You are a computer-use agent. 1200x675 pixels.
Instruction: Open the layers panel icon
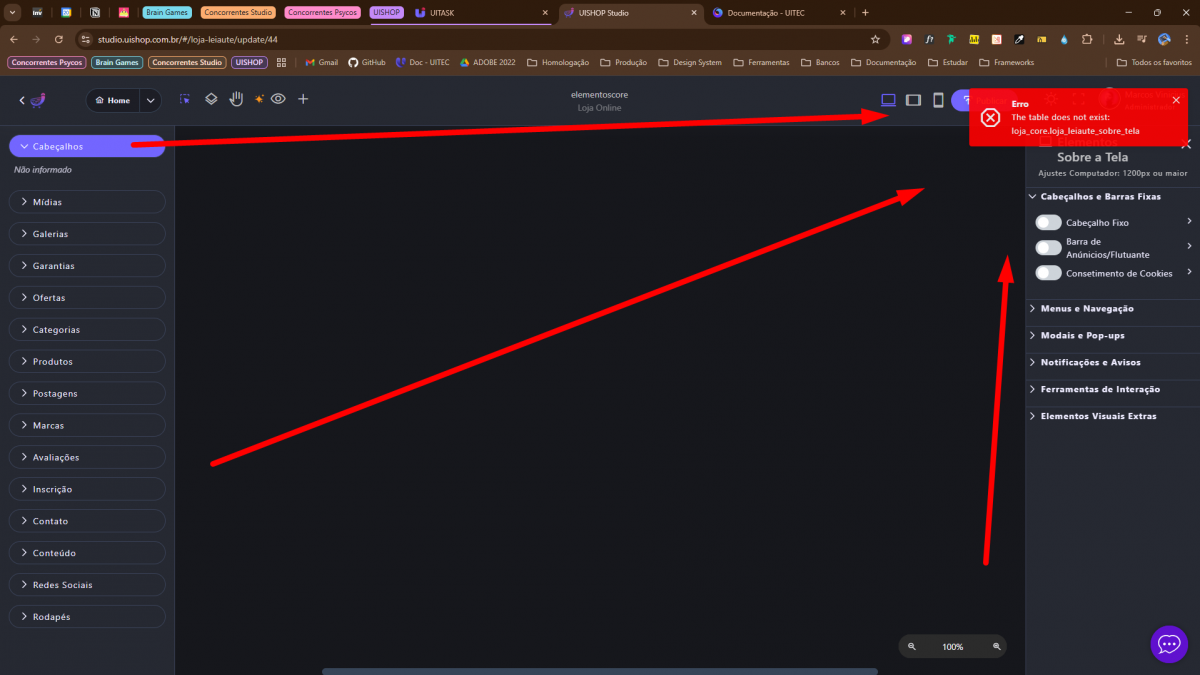click(x=211, y=100)
